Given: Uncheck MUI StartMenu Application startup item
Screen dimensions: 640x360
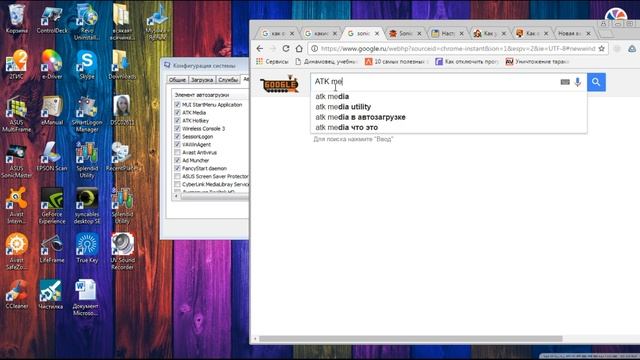Looking at the screenshot, I should pos(177,104).
